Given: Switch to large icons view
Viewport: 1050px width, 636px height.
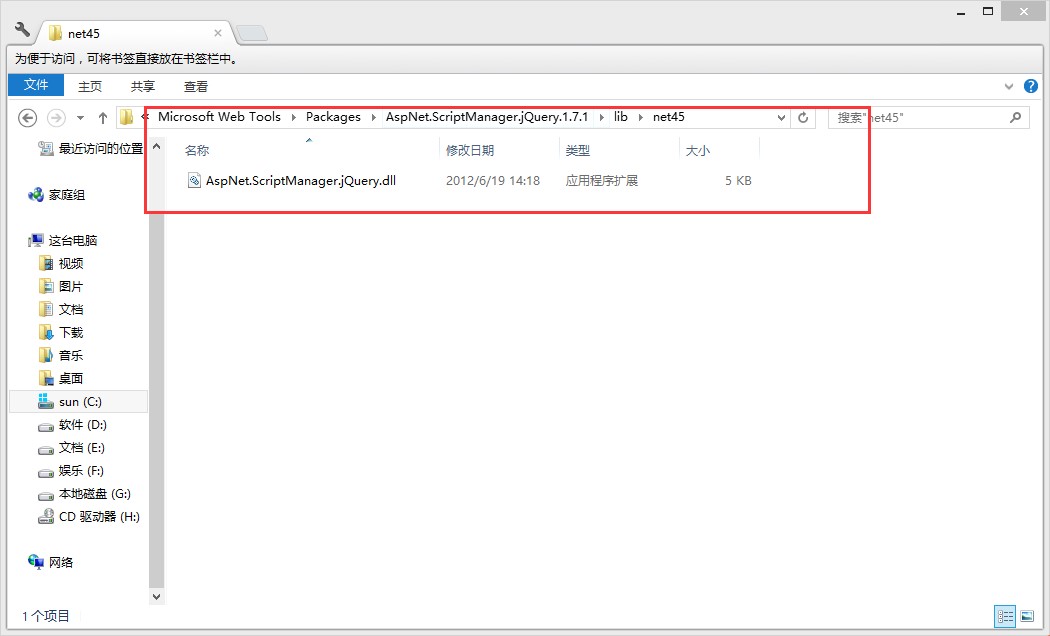Looking at the screenshot, I should pyautogui.click(x=1027, y=616).
